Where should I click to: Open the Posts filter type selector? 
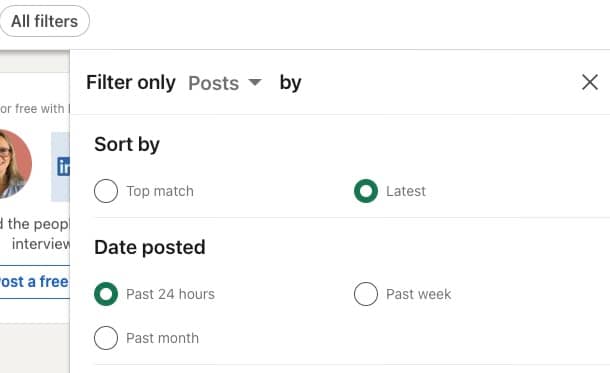(225, 83)
